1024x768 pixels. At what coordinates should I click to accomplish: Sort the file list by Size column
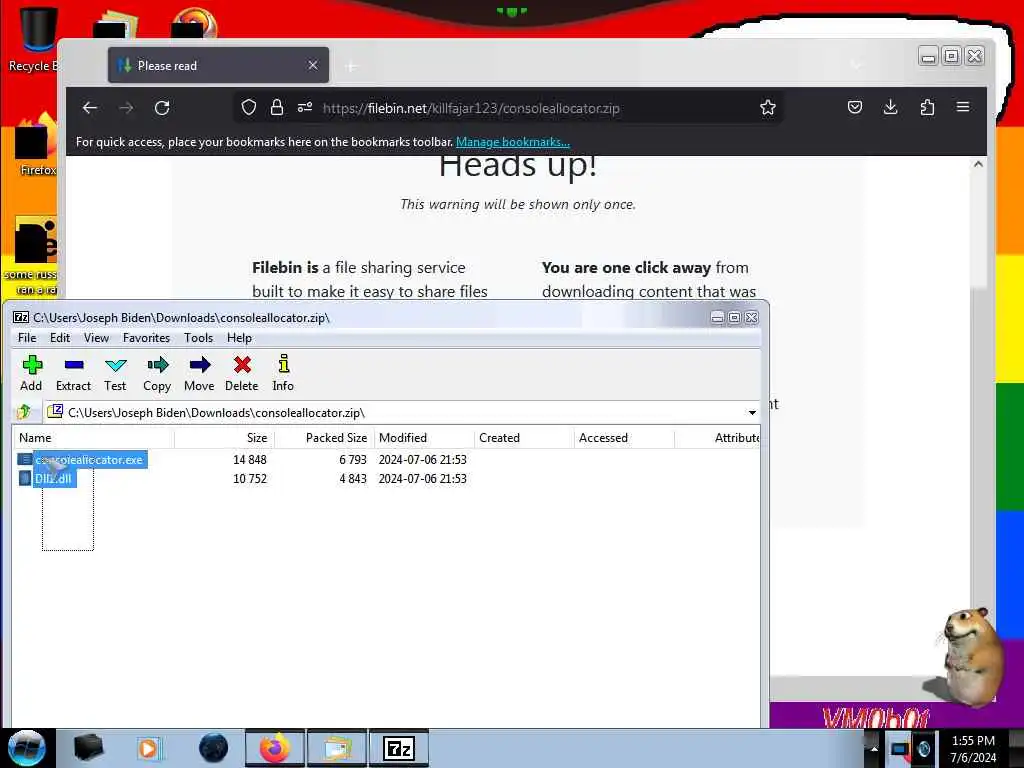224,438
